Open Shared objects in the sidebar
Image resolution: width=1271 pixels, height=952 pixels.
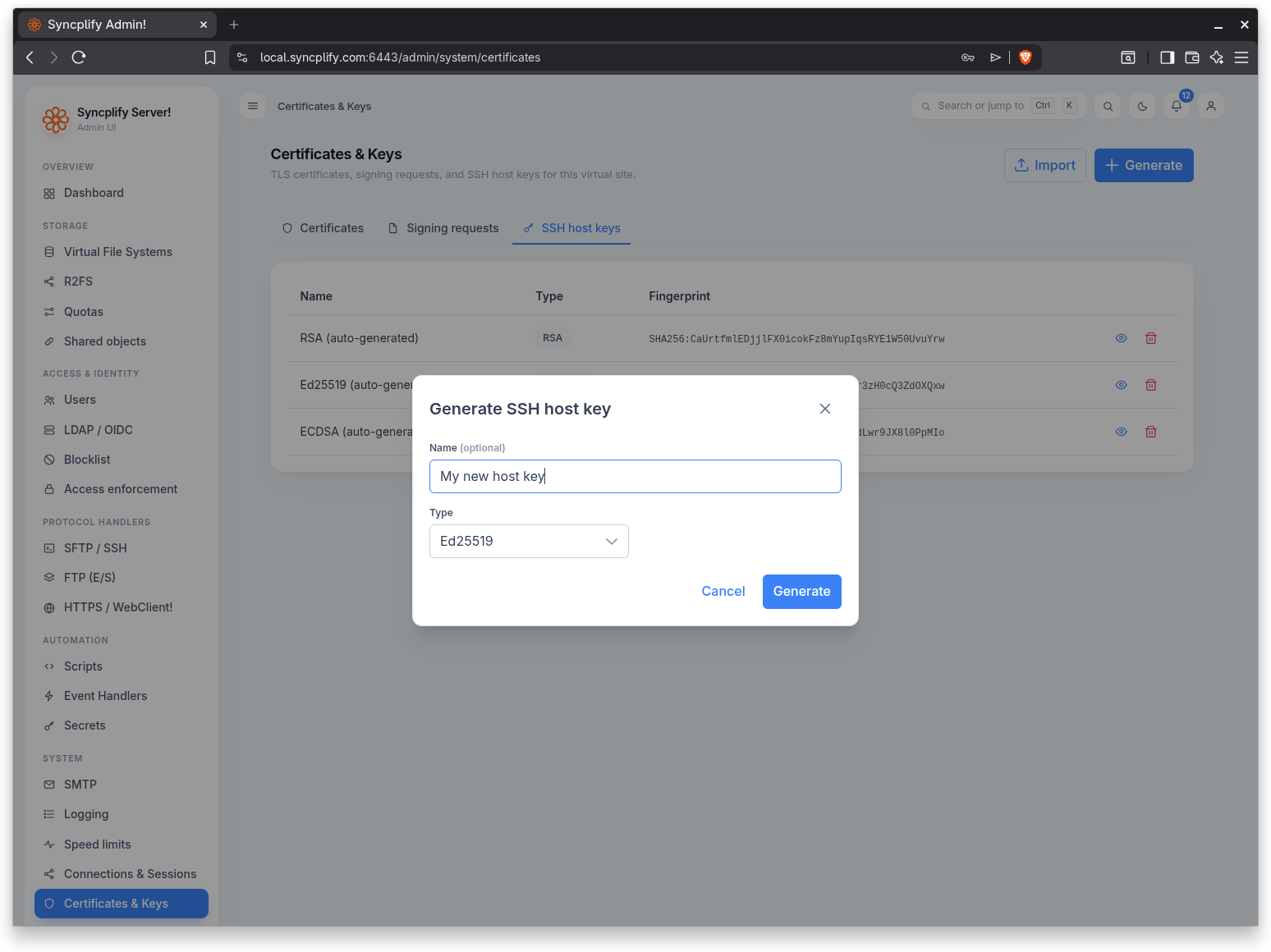coord(122,341)
